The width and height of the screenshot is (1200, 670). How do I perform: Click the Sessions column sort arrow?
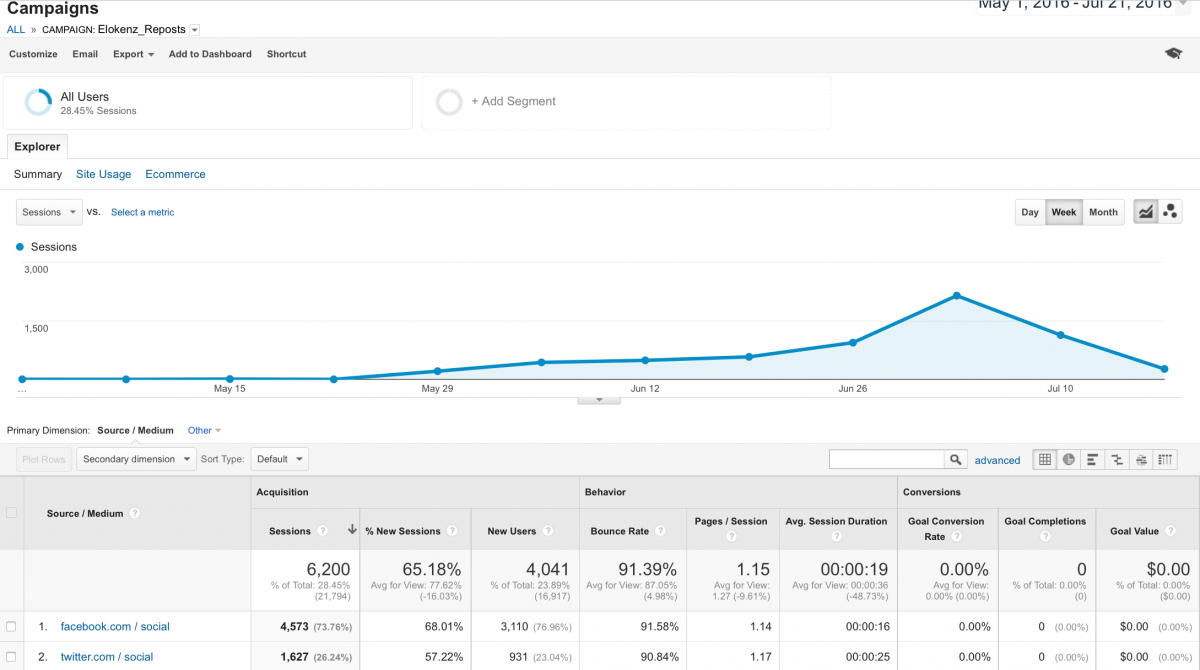coord(352,531)
